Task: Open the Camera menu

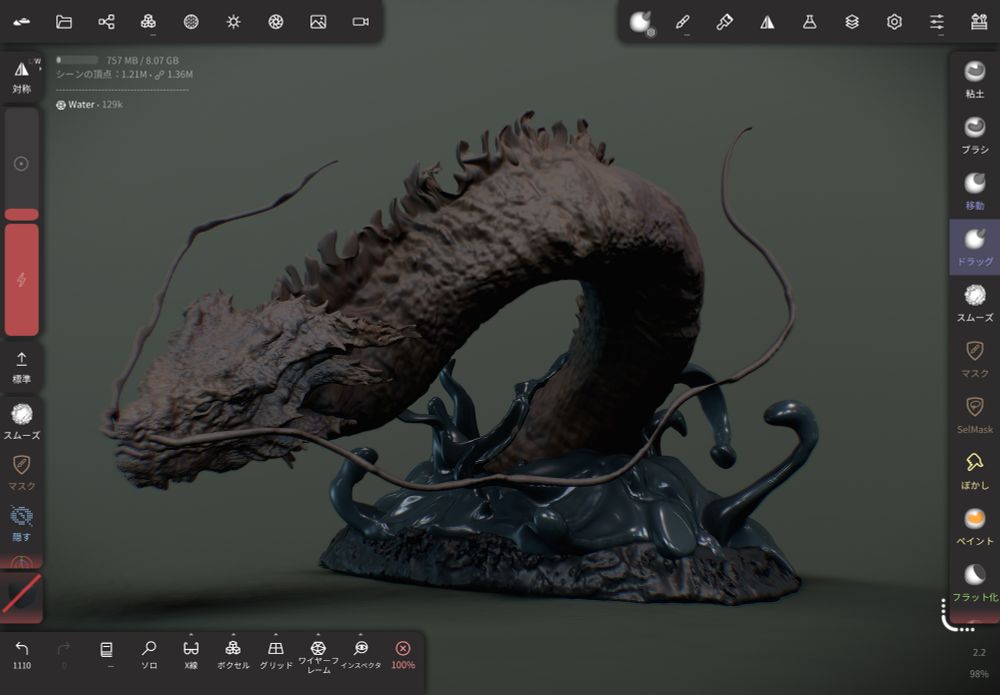Action: (360, 22)
